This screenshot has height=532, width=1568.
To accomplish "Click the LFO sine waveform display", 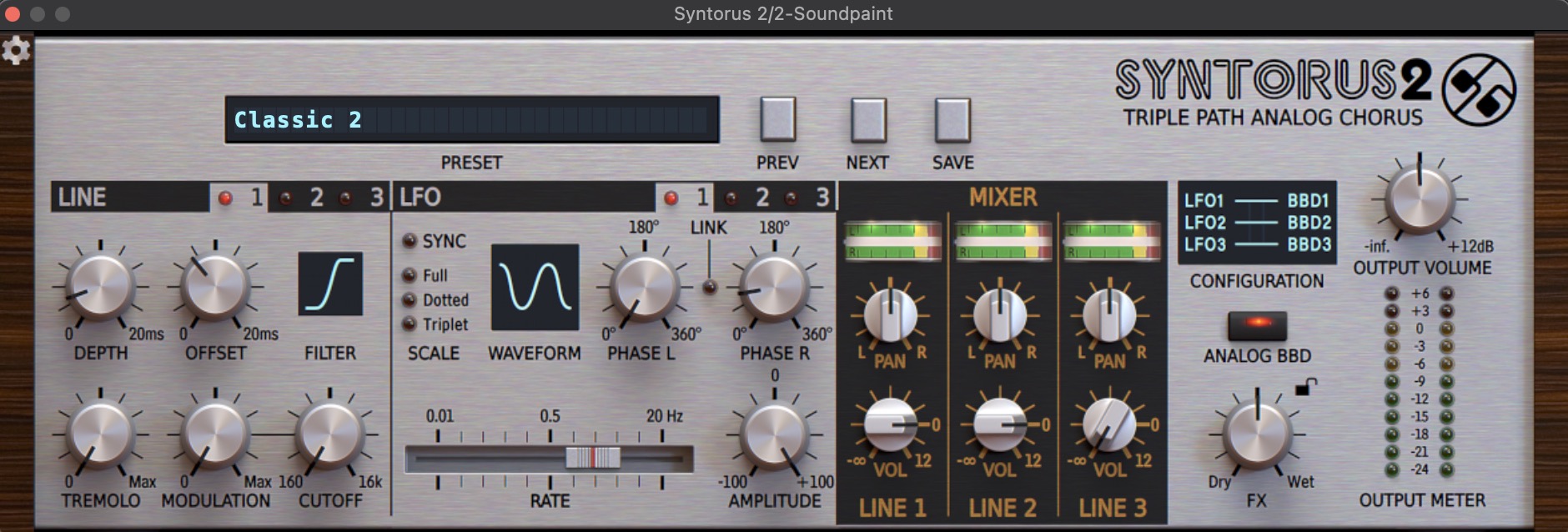I will [x=535, y=288].
